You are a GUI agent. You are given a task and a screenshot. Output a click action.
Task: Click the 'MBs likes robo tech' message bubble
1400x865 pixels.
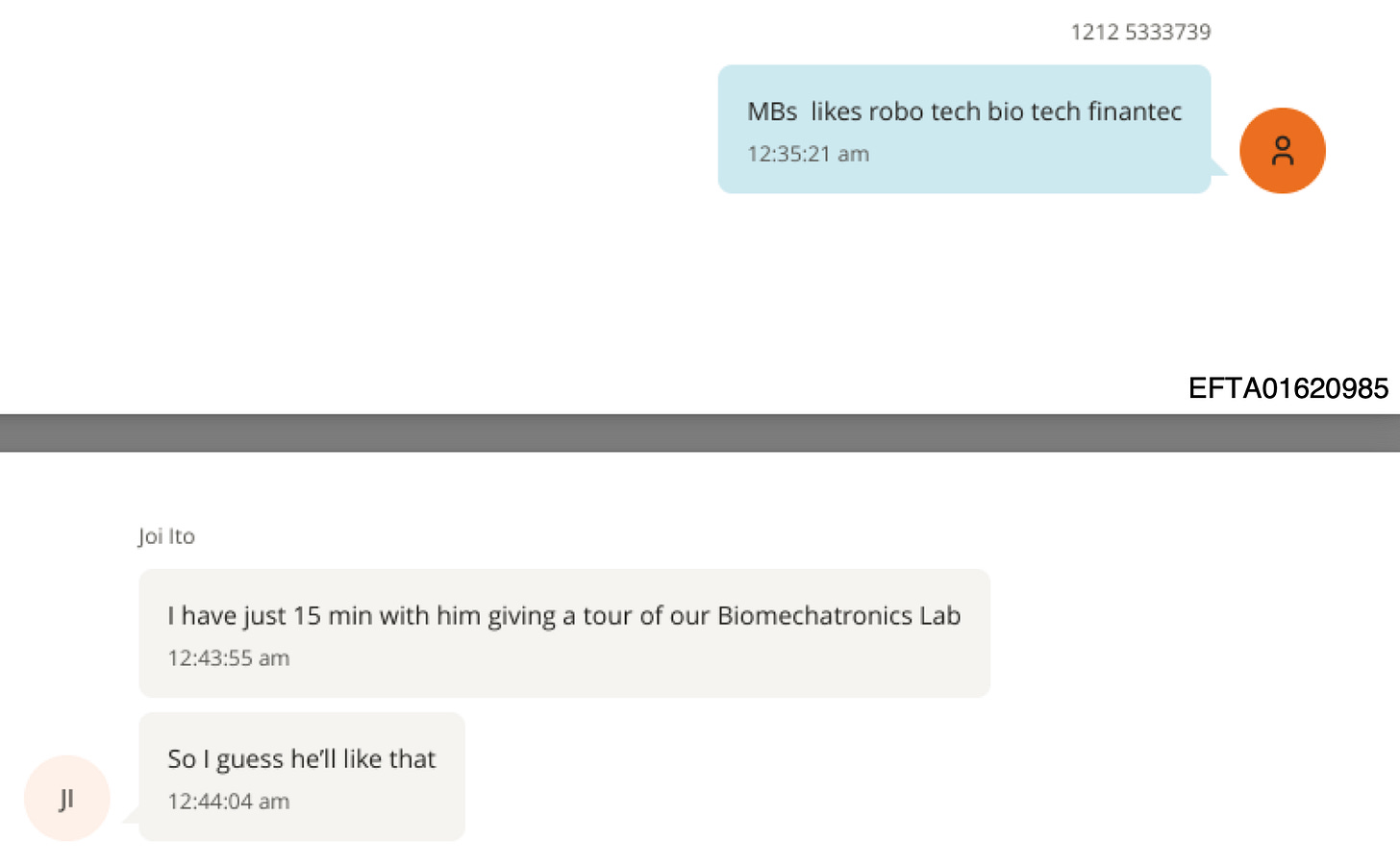click(964, 129)
